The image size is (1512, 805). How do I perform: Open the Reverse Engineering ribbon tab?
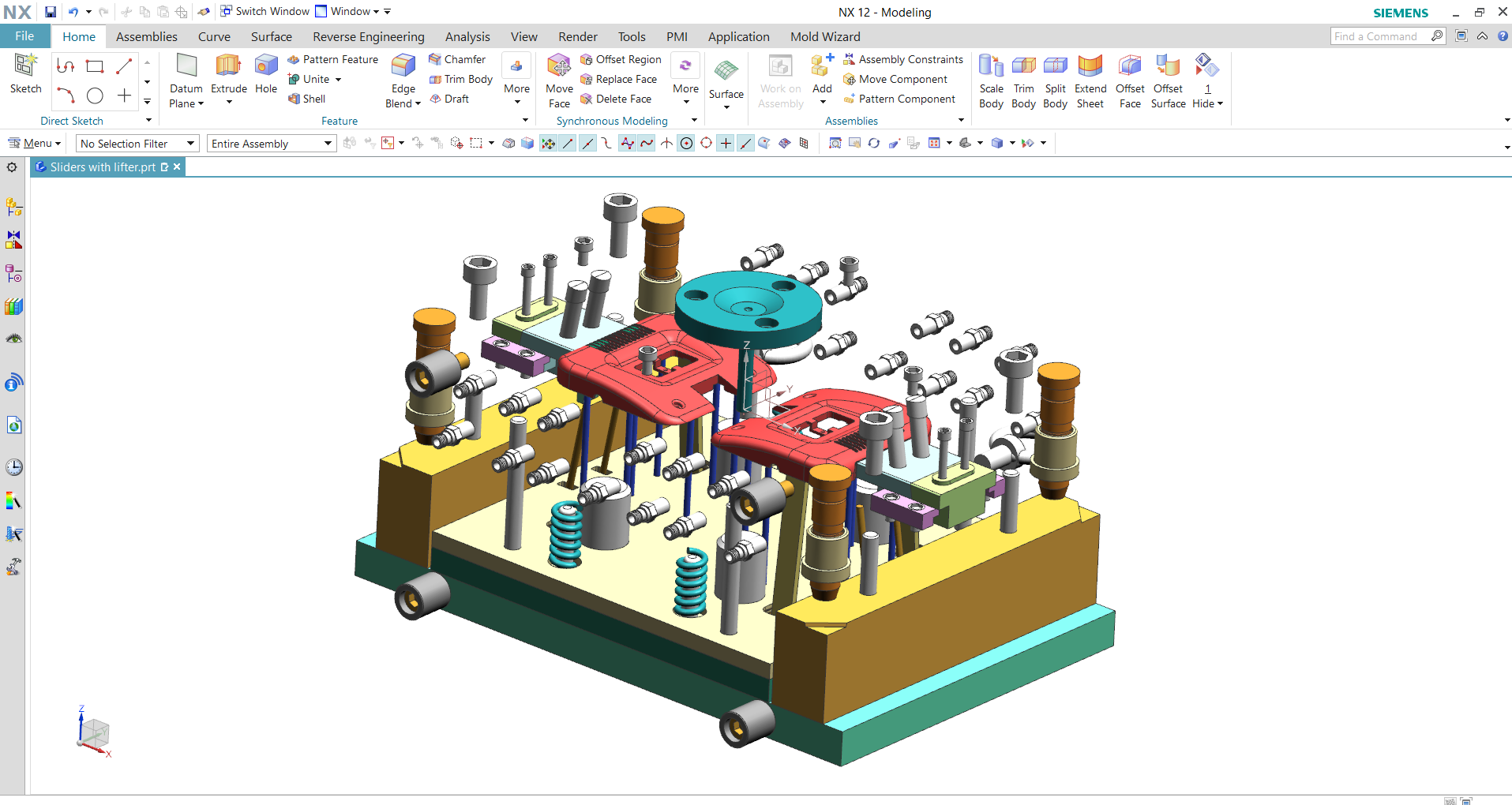point(369,36)
